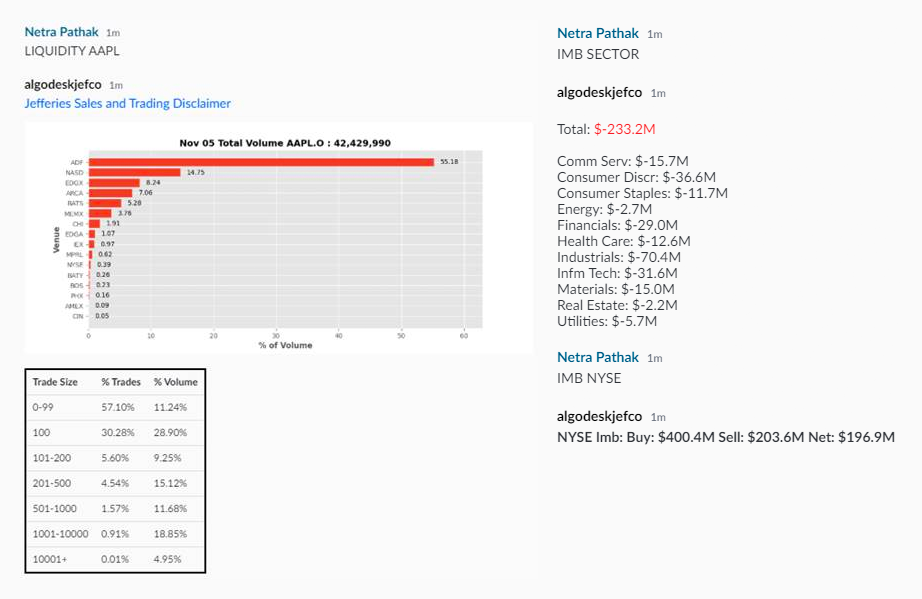Click the red Total $-233.2M value

click(624, 129)
